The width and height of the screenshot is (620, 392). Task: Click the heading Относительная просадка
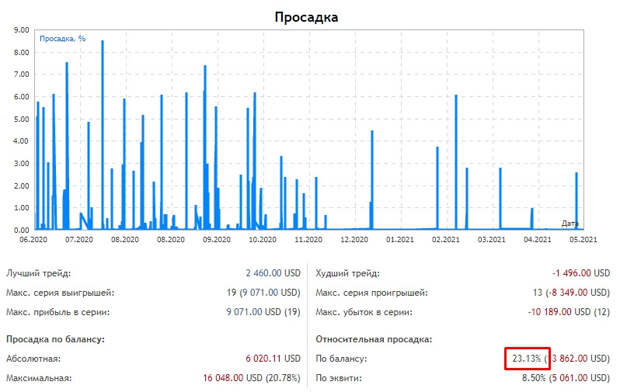[374, 339]
